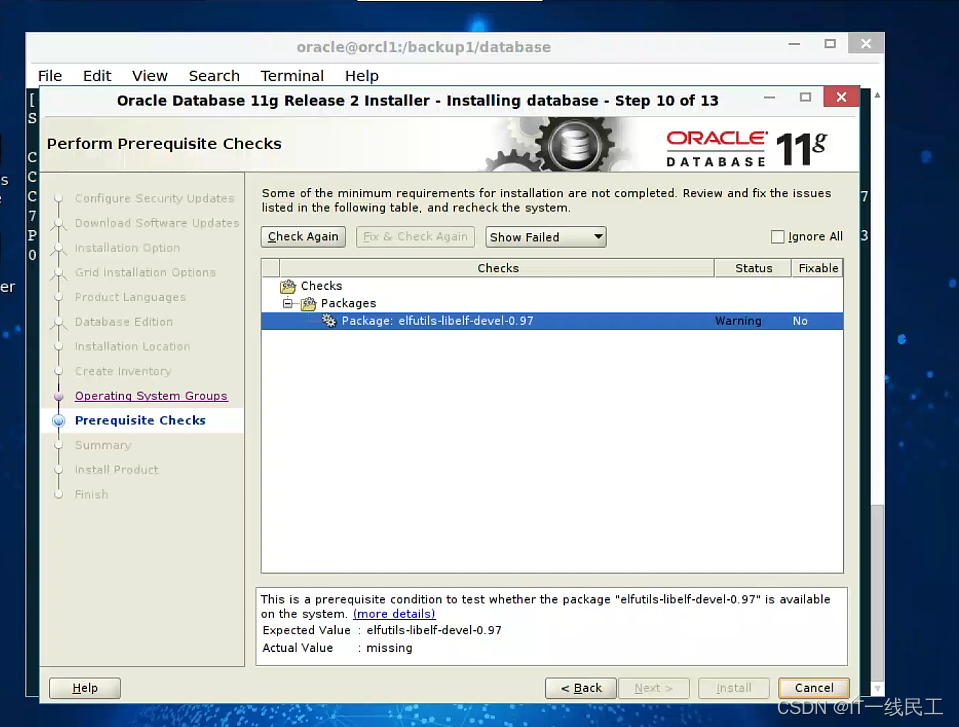Open the Search menu in menu bar
959x727 pixels.
214,75
